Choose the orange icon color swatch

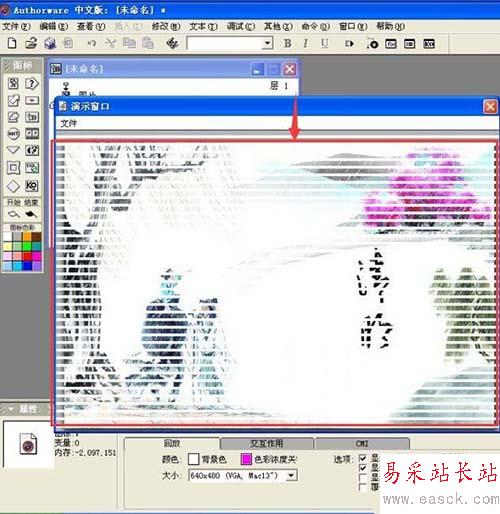[x=27, y=237]
